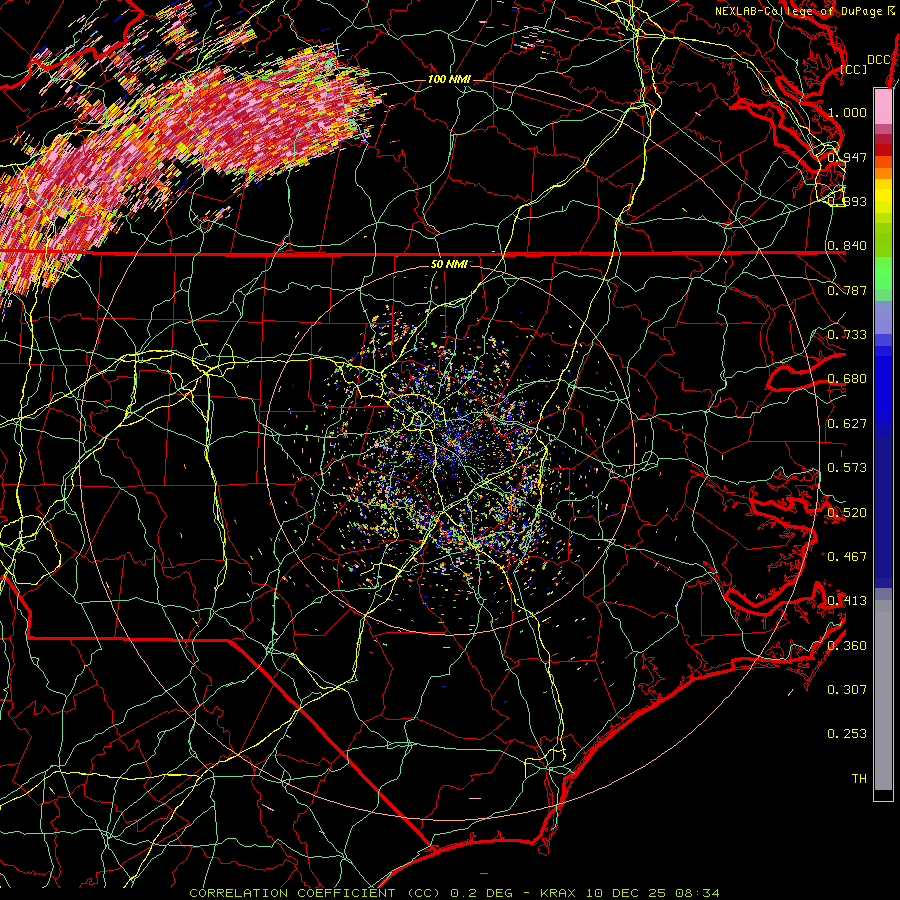Pick the orange band of the color bar
Screen dimensions: 900x900
click(883, 173)
